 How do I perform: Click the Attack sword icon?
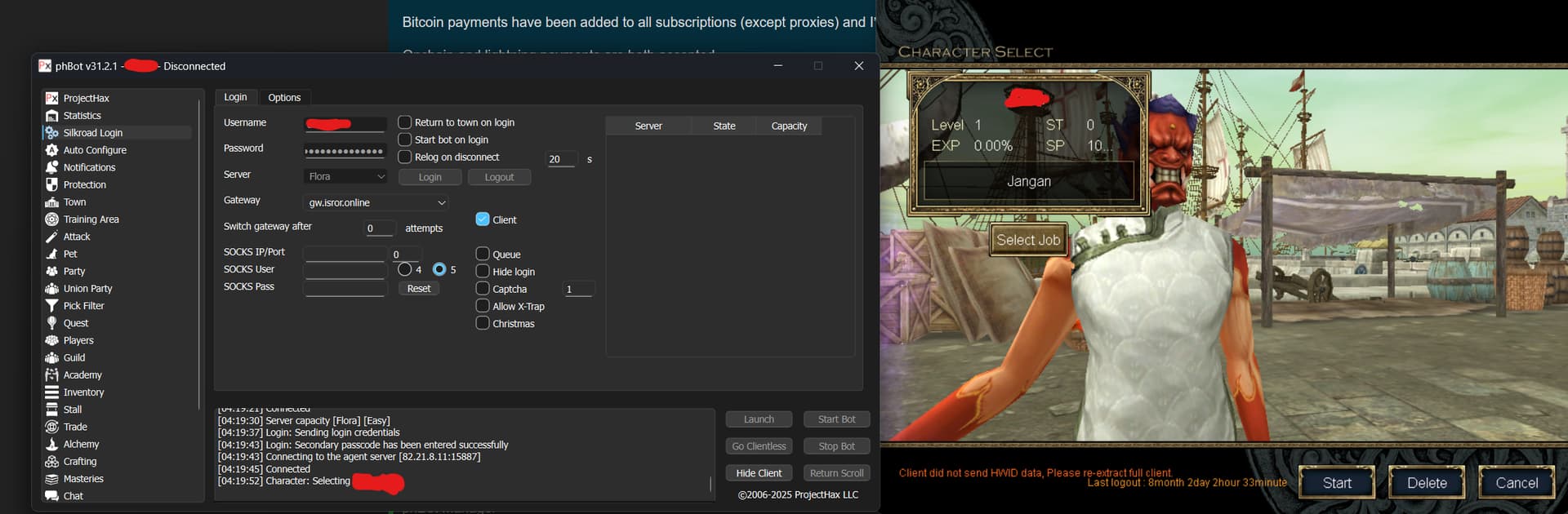[x=51, y=237]
